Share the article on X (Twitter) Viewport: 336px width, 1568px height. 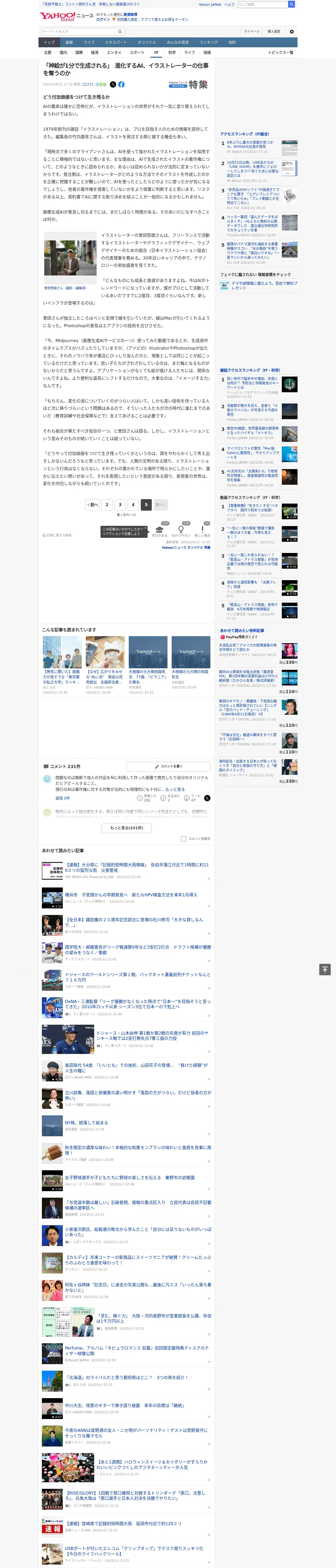click(x=113, y=85)
